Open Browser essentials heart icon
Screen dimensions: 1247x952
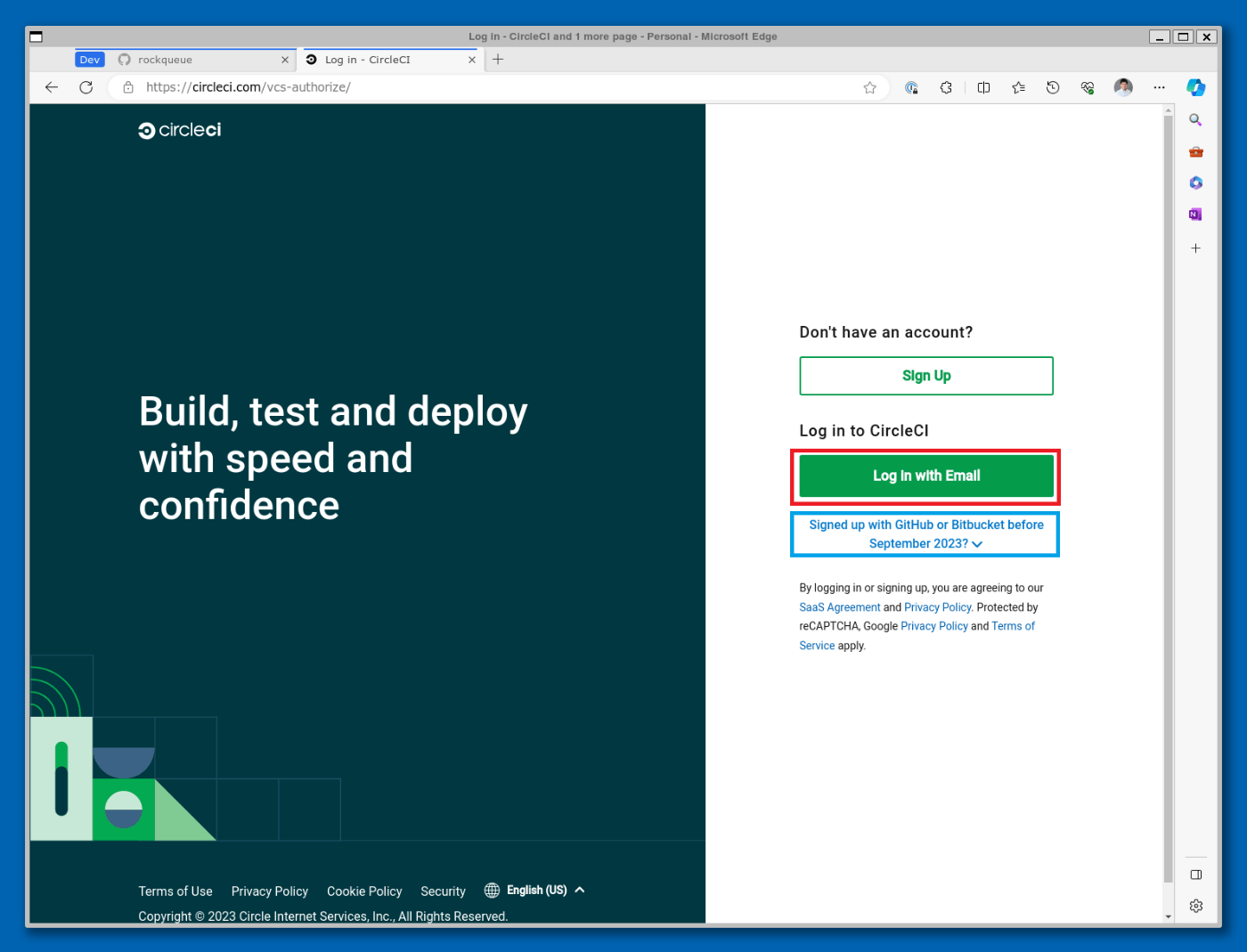1088,87
